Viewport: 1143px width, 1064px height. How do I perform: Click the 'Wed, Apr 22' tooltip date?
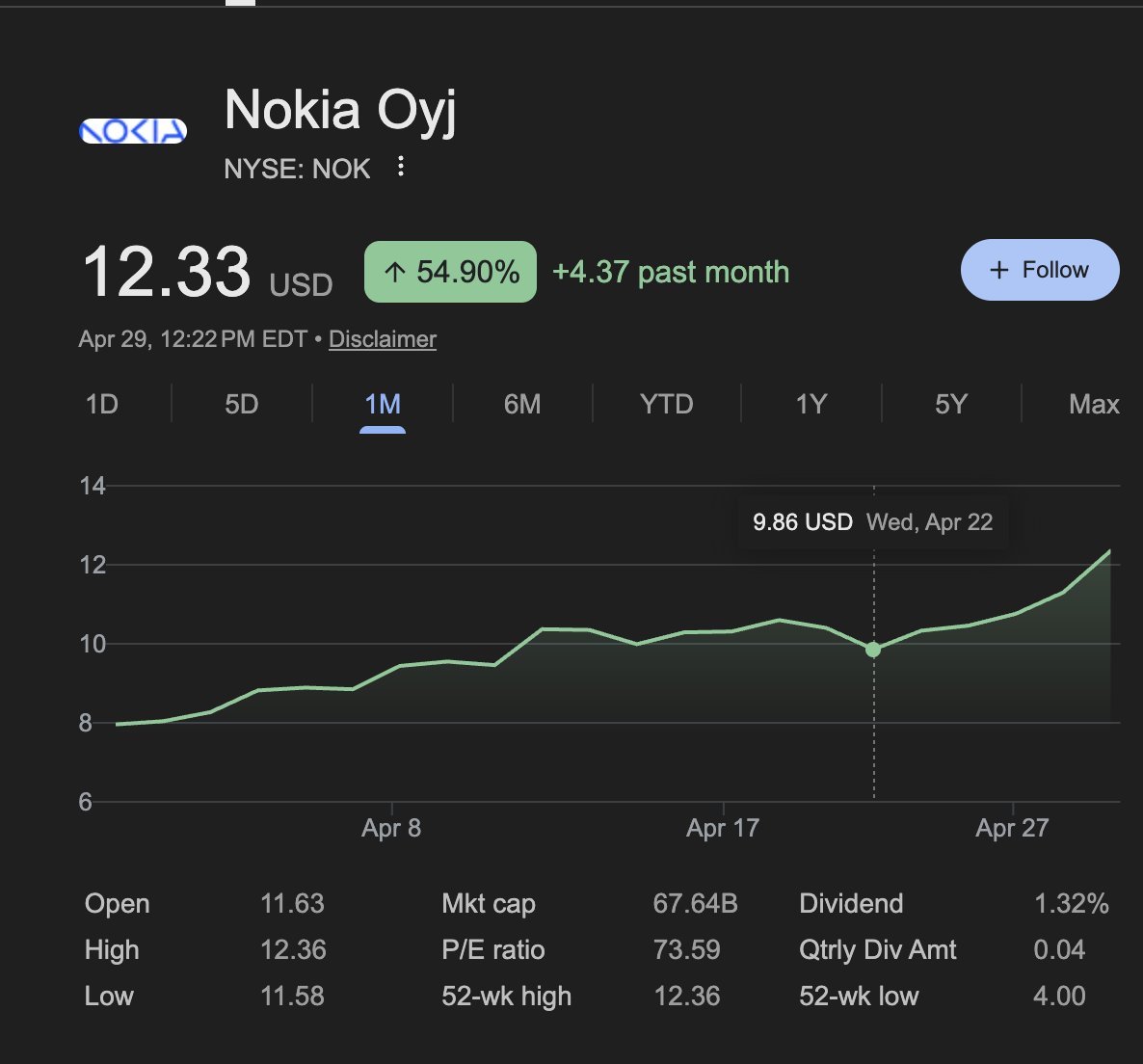(x=929, y=521)
